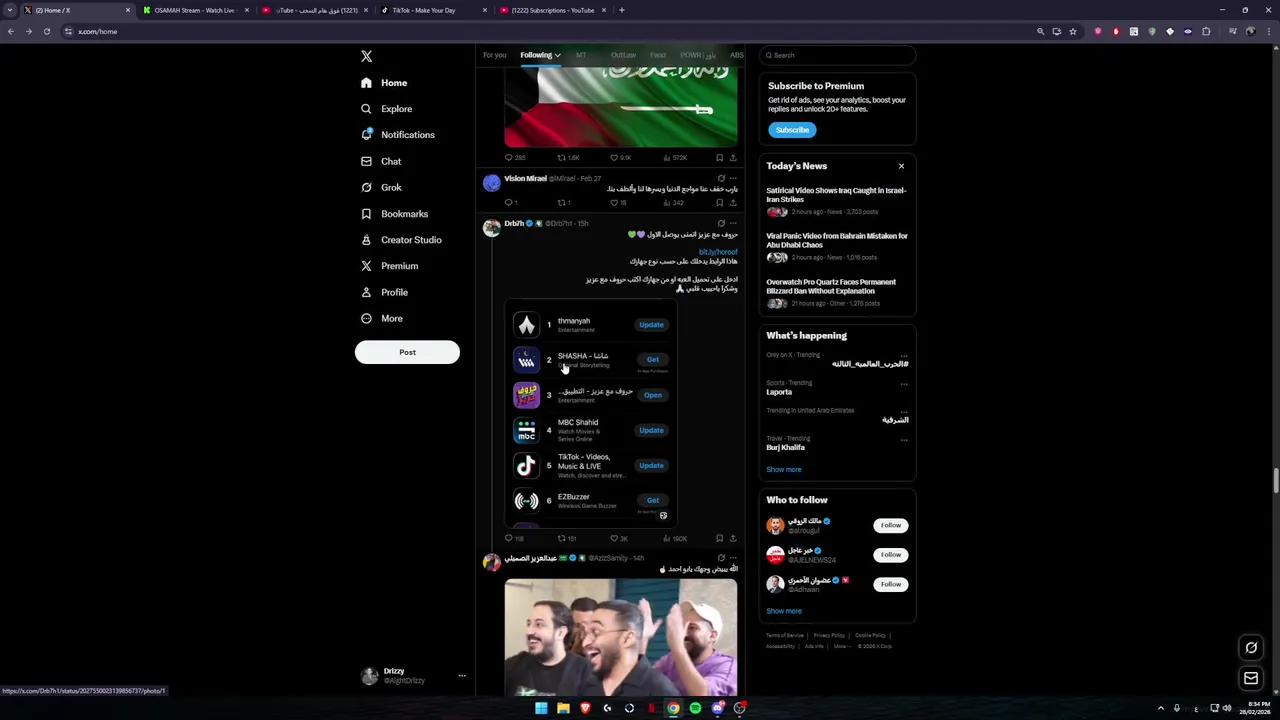Open the bit.ly/horoof link
The width and height of the screenshot is (1280, 720).
point(718,252)
